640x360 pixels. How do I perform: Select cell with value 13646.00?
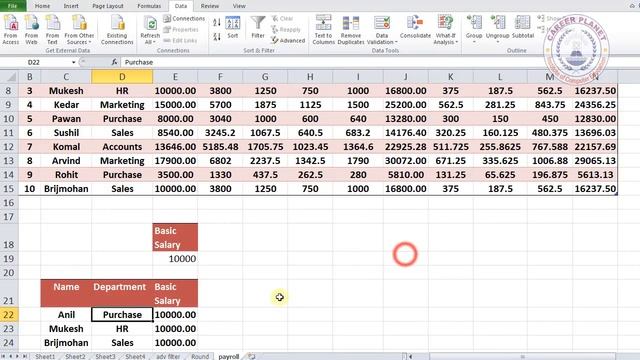pos(175,147)
